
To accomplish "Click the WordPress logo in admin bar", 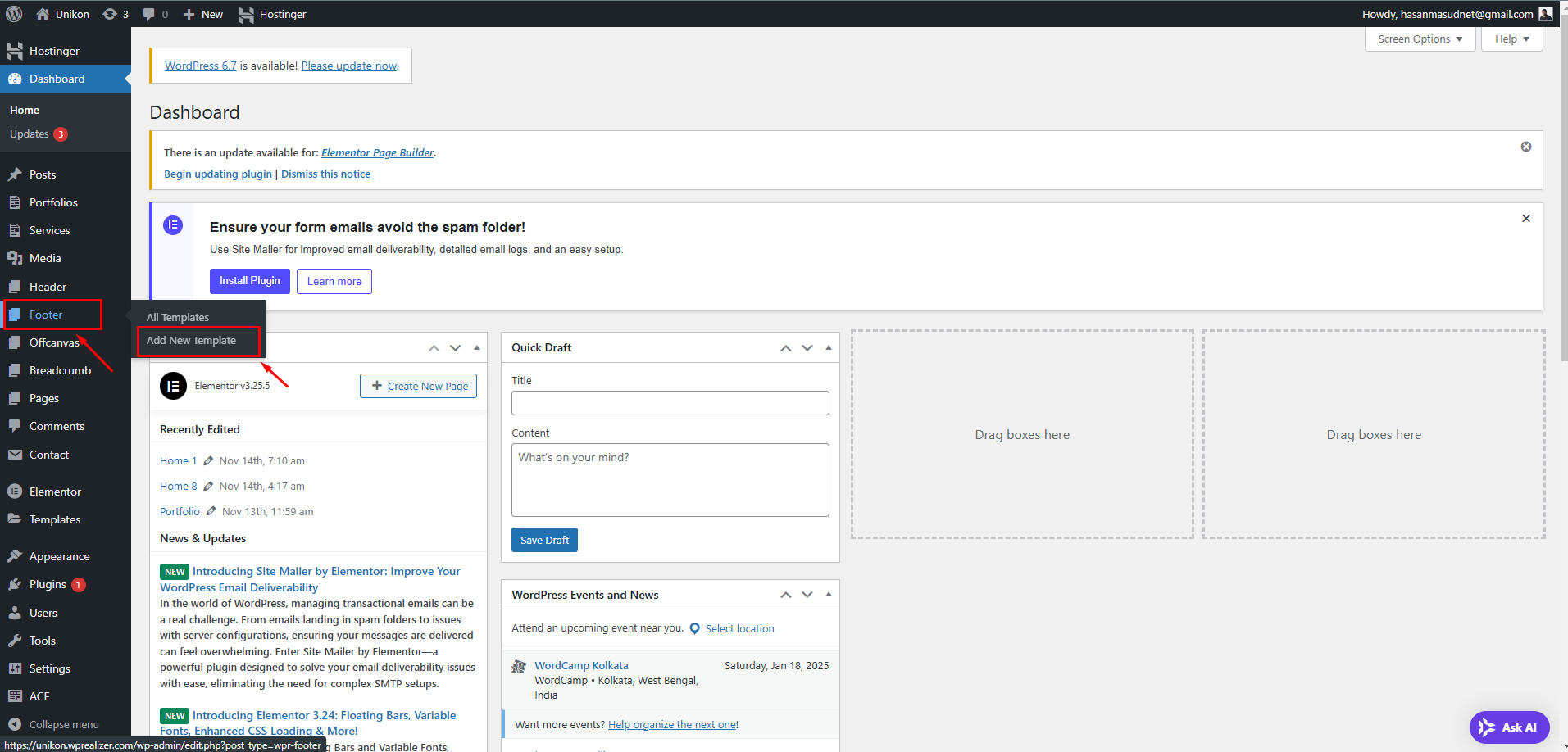I will pos(14,14).
